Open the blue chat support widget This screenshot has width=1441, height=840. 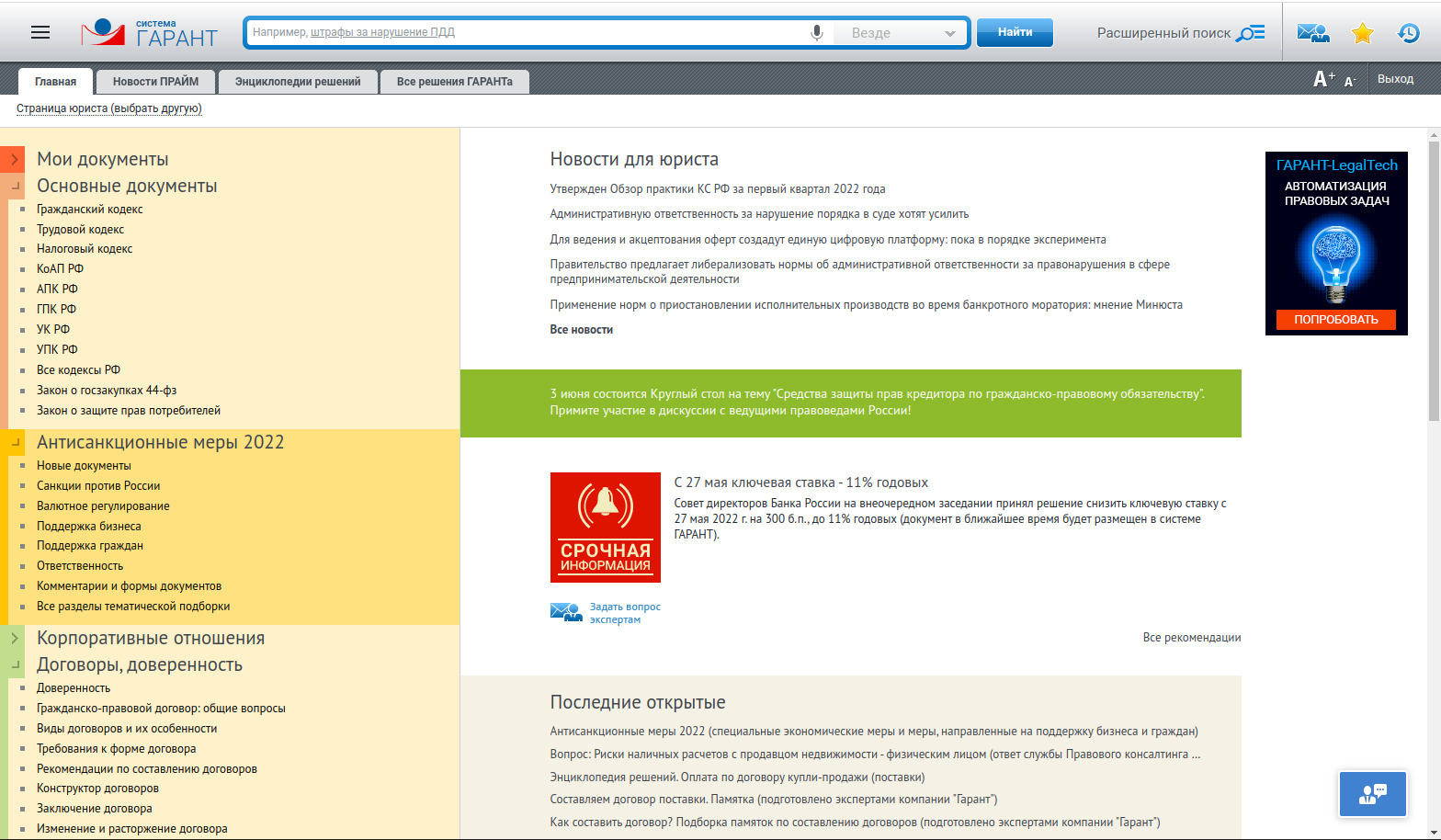1373,794
